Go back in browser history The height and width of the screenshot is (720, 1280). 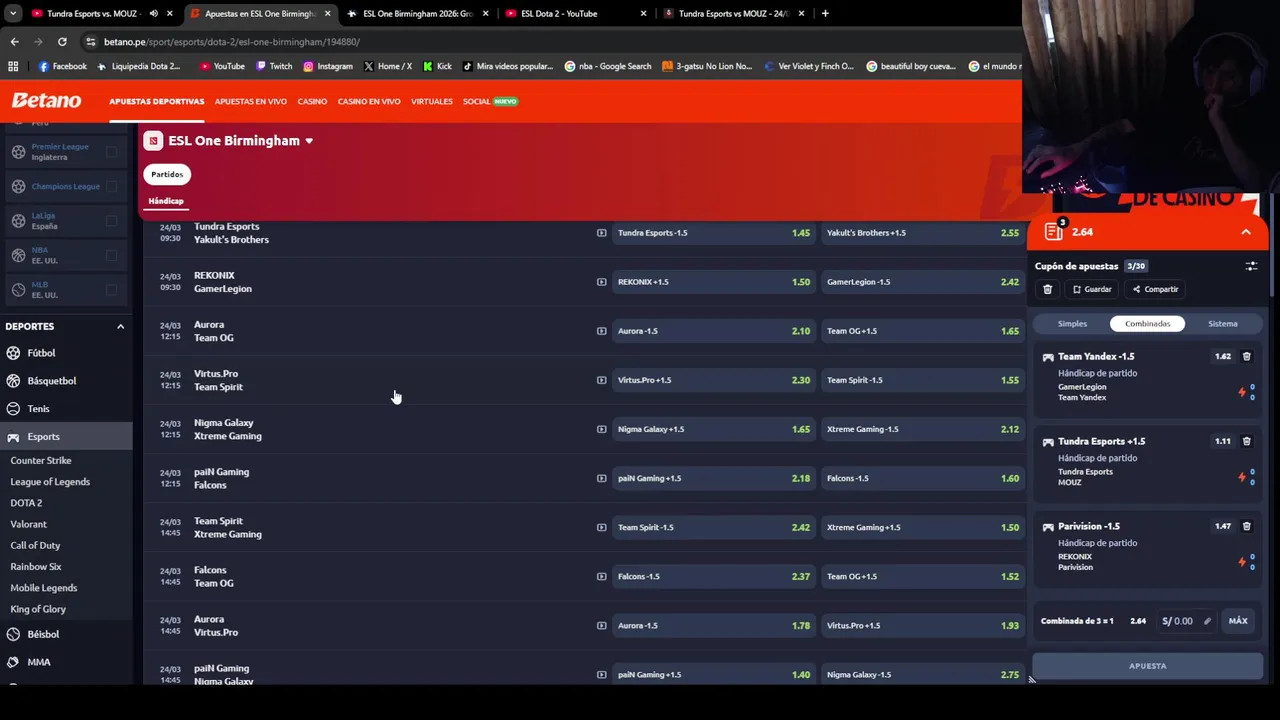tap(14, 42)
